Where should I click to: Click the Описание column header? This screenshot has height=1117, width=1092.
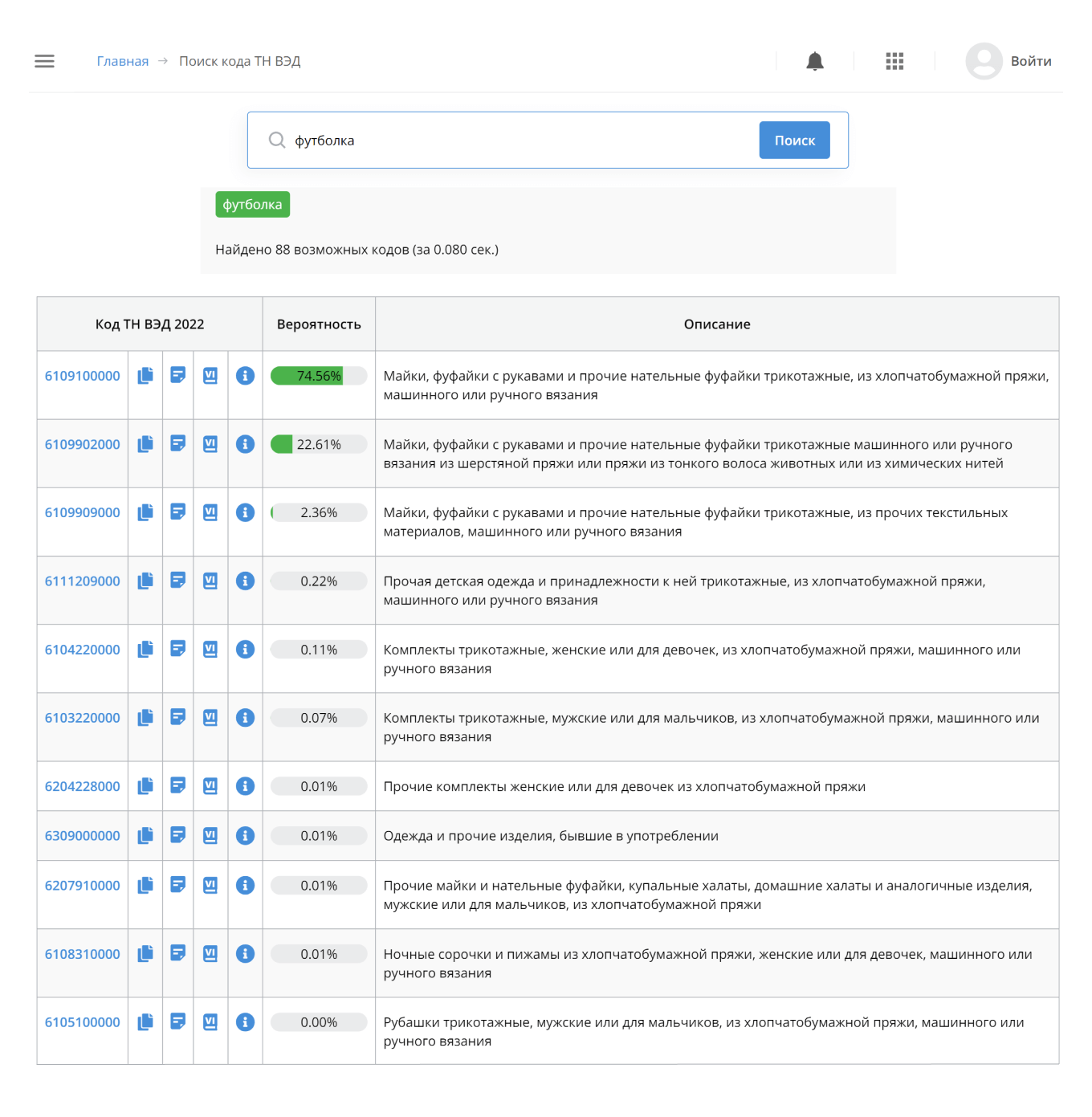pyautogui.click(x=717, y=324)
